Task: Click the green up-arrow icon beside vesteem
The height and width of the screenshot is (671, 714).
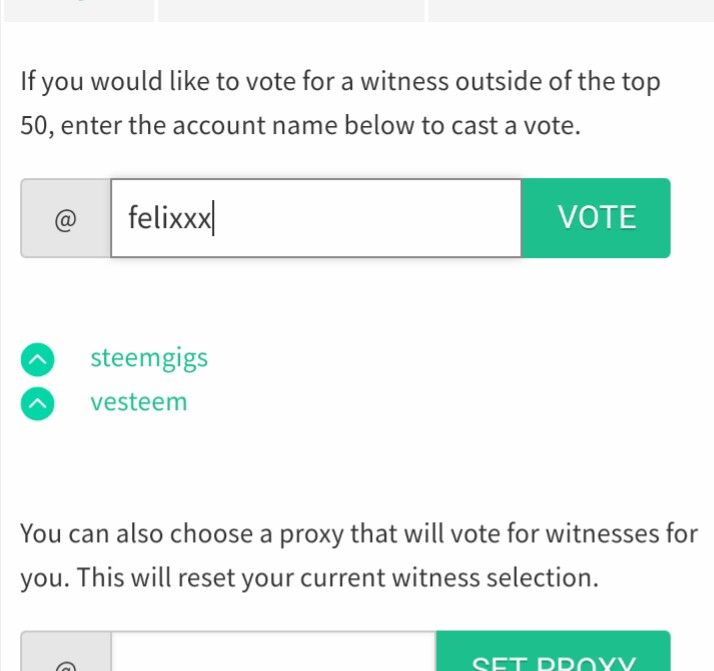Action: [x=37, y=403]
